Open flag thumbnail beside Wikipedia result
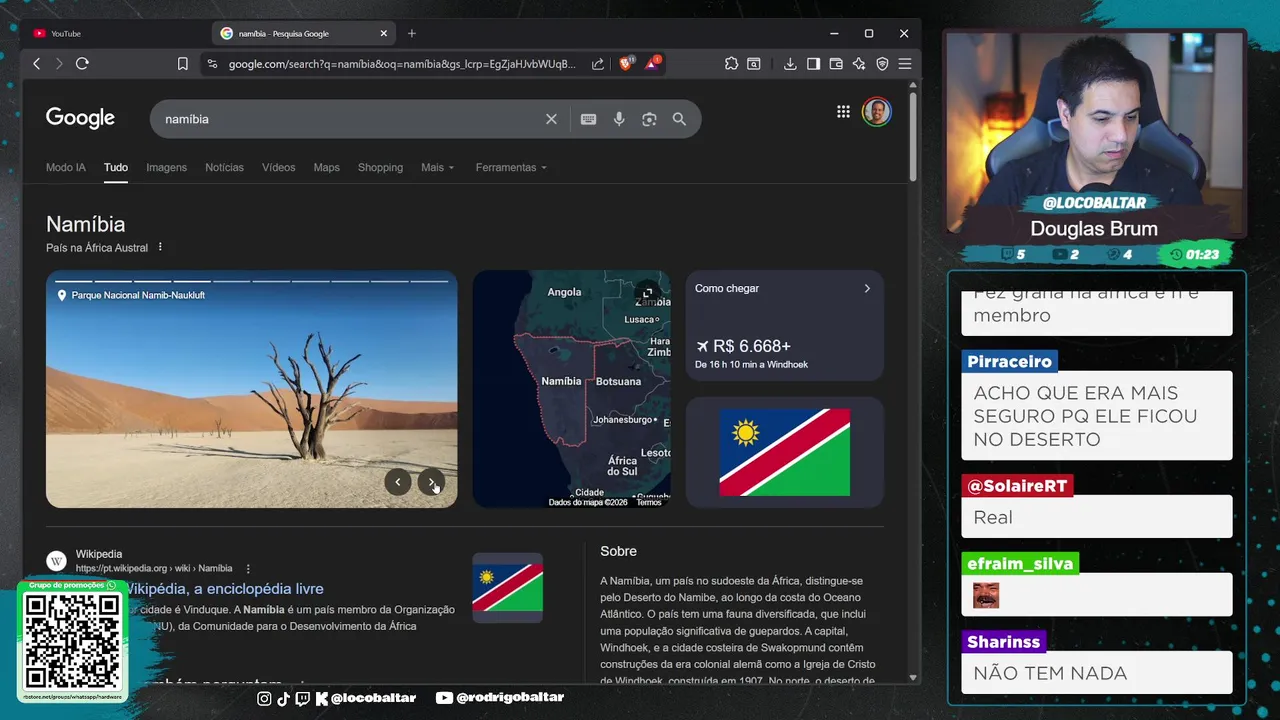Screen dimensions: 1280x720 point(508,588)
